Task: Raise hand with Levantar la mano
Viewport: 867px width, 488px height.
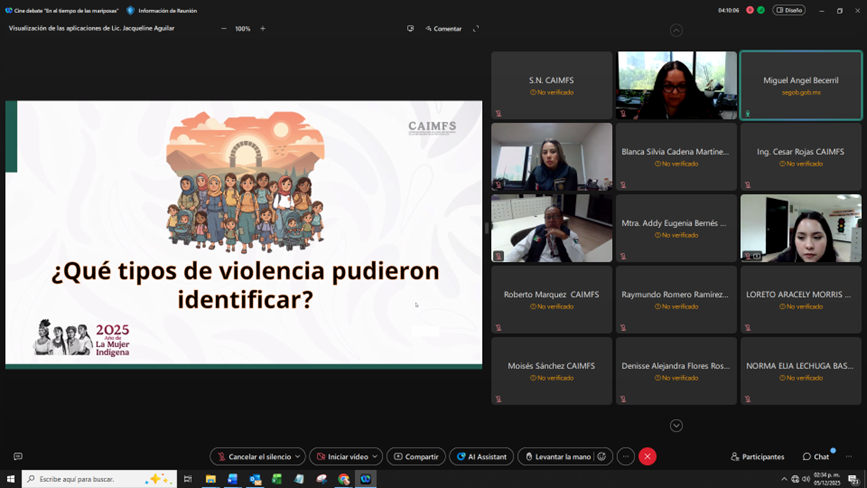Action: coord(557,456)
